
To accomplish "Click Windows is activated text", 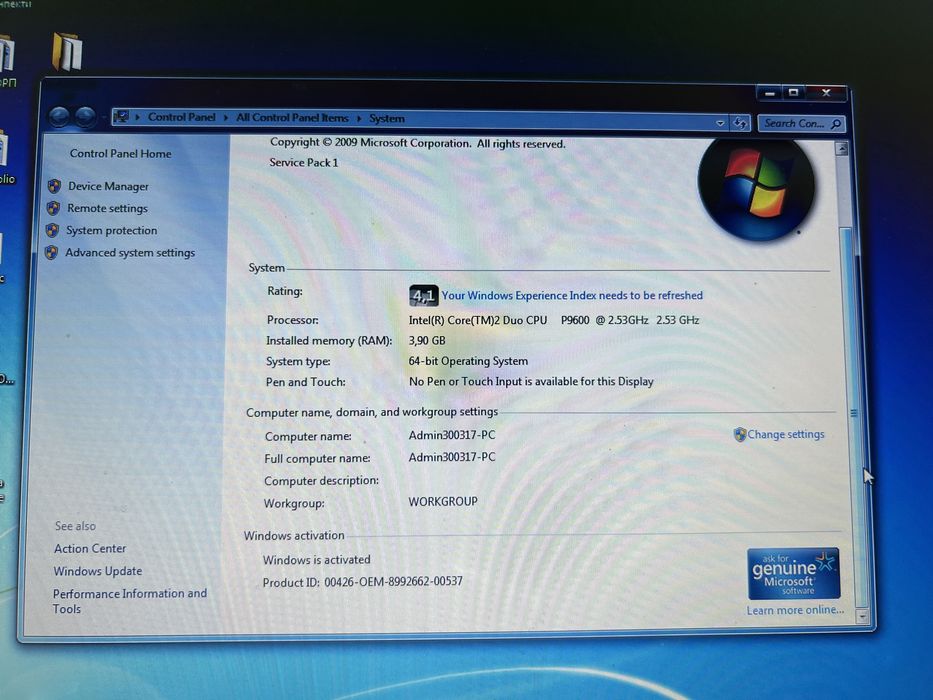I will (317, 560).
